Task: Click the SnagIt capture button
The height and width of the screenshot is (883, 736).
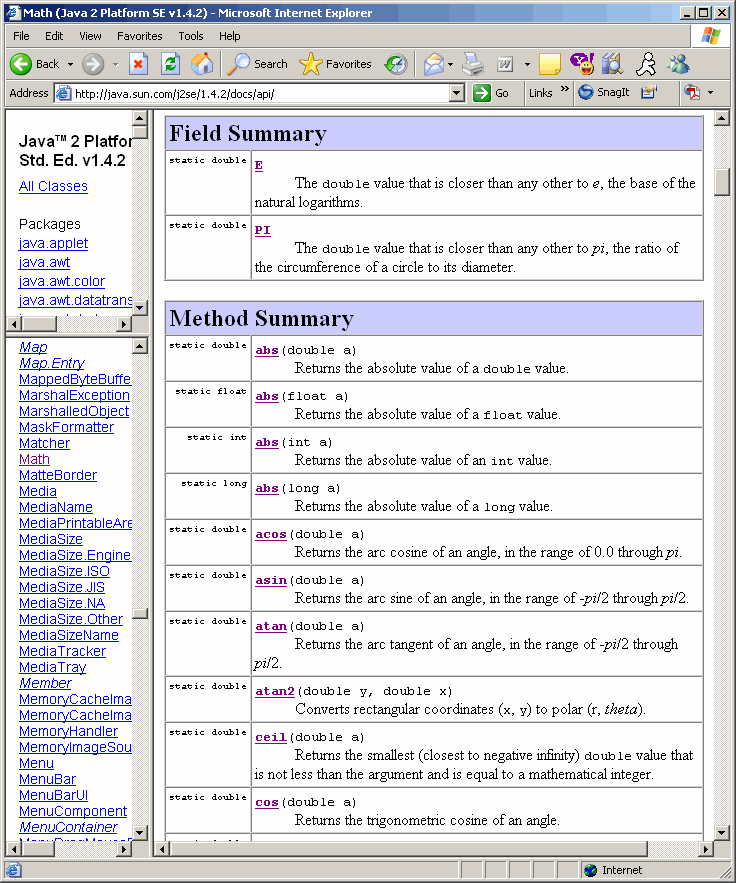Action: click(x=604, y=92)
